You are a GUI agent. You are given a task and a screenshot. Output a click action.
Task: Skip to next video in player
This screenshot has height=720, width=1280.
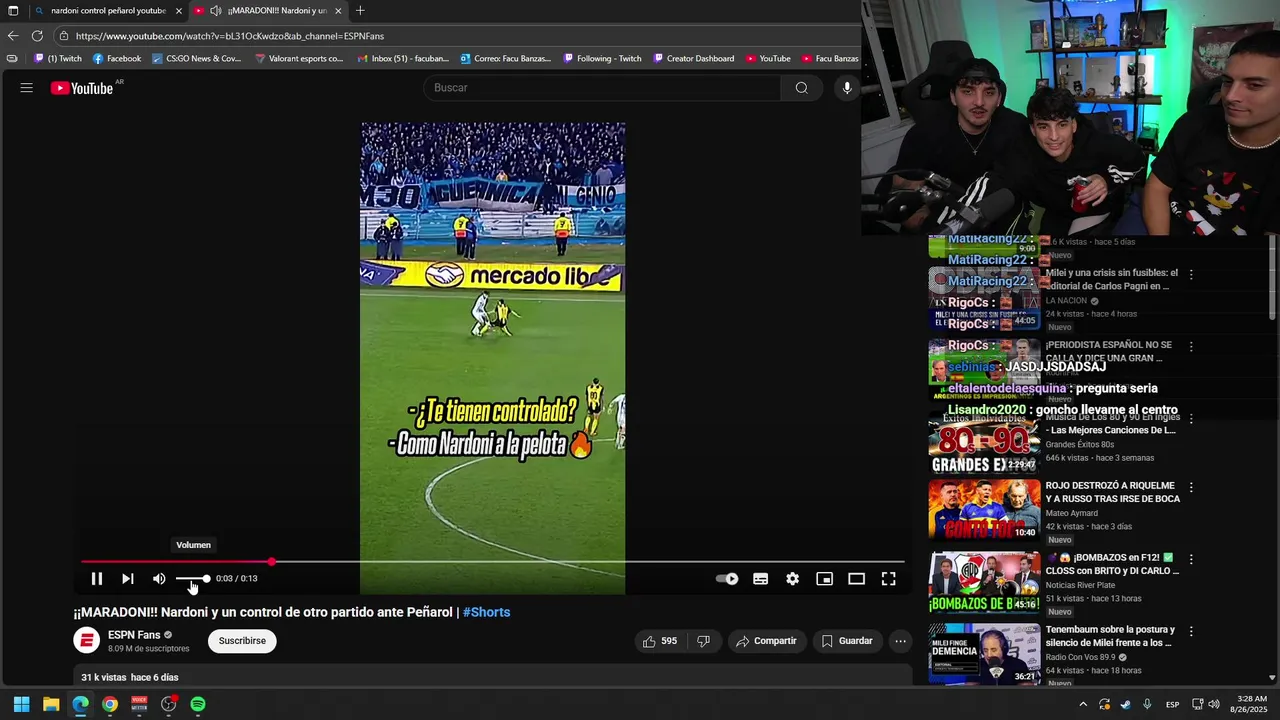tap(128, 579)
